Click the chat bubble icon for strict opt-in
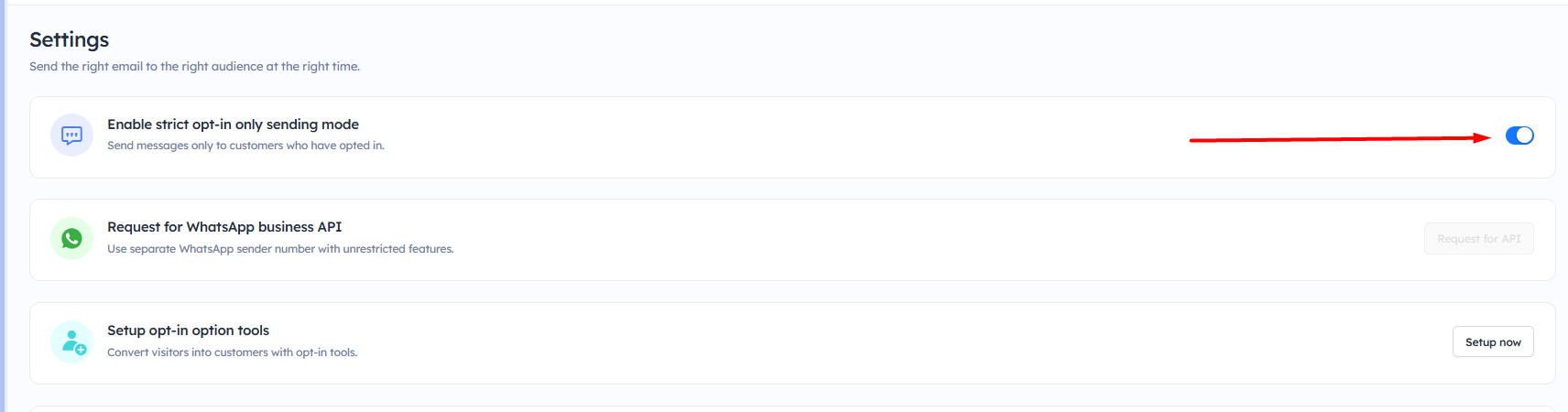This screenshot has height=412, width=1568. pos(71,136)
